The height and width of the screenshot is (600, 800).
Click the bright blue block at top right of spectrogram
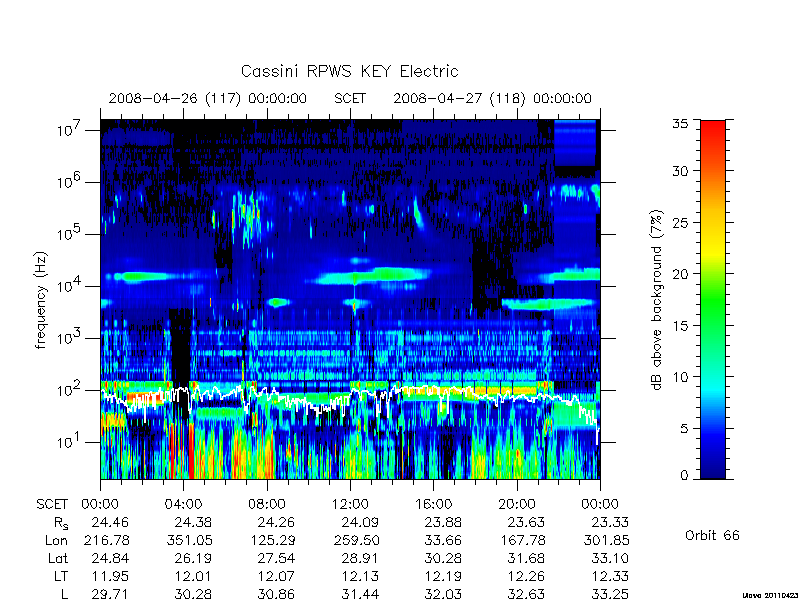(575, 143)
